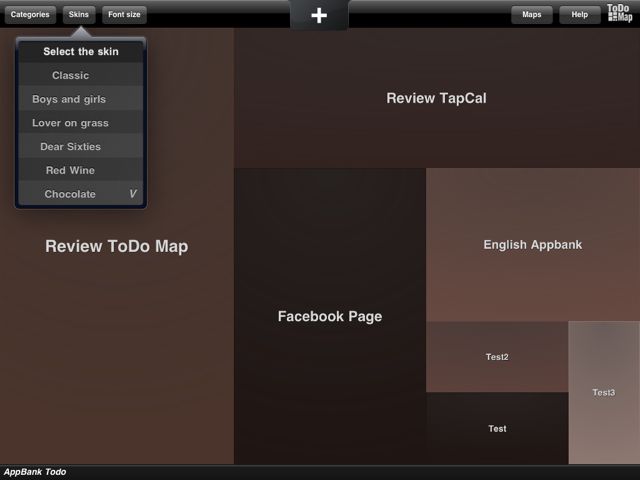
Task: Select the Classic skin
Action: tap(81, 75)
